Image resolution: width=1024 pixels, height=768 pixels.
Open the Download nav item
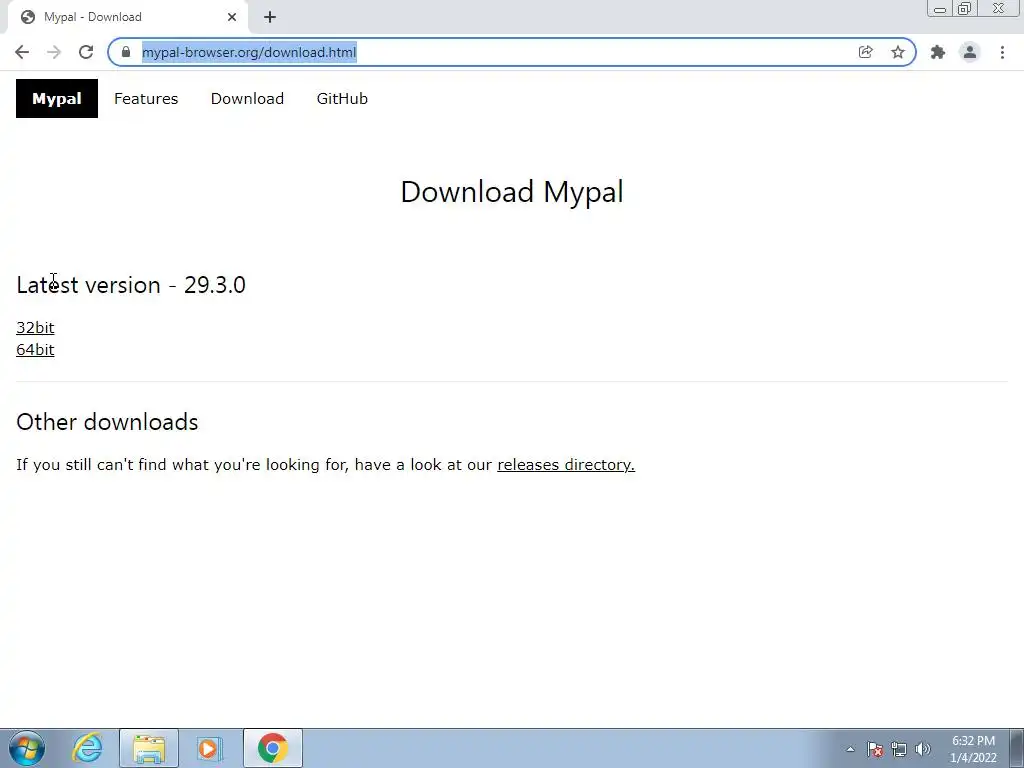click(x=248, y=99)
